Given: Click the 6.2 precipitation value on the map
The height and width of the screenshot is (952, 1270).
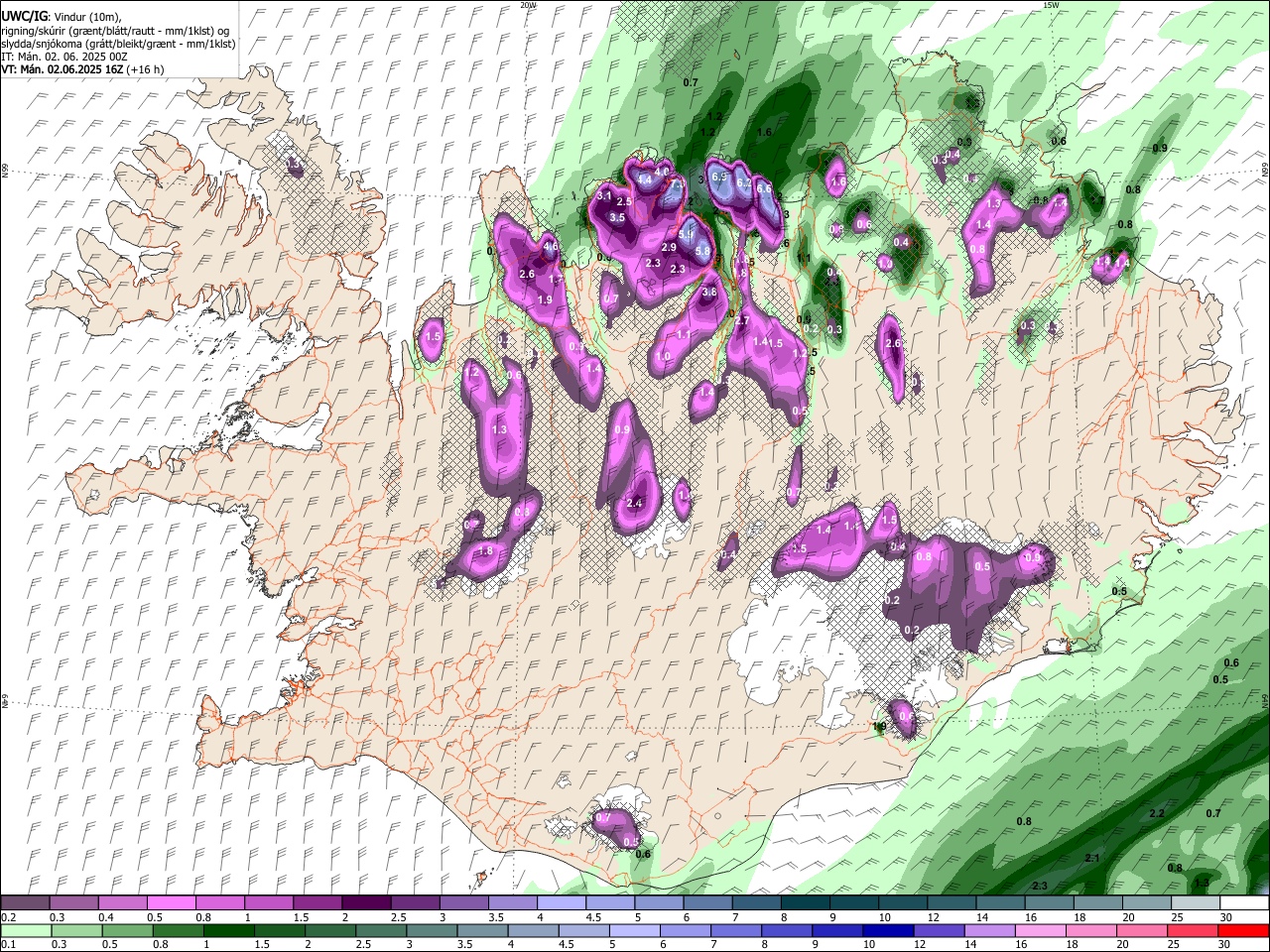Looking at the screenshot, I should click(744, 182).
